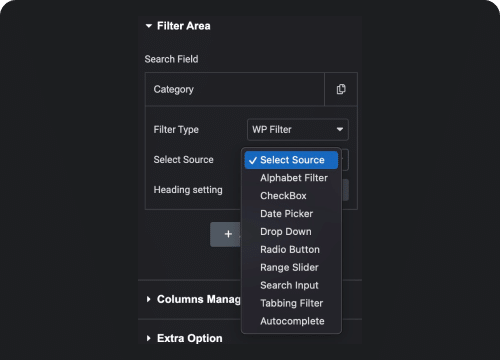This screenshot has width=500, height=360.
Task: Choose Search Input option
Action: [289, 285]
